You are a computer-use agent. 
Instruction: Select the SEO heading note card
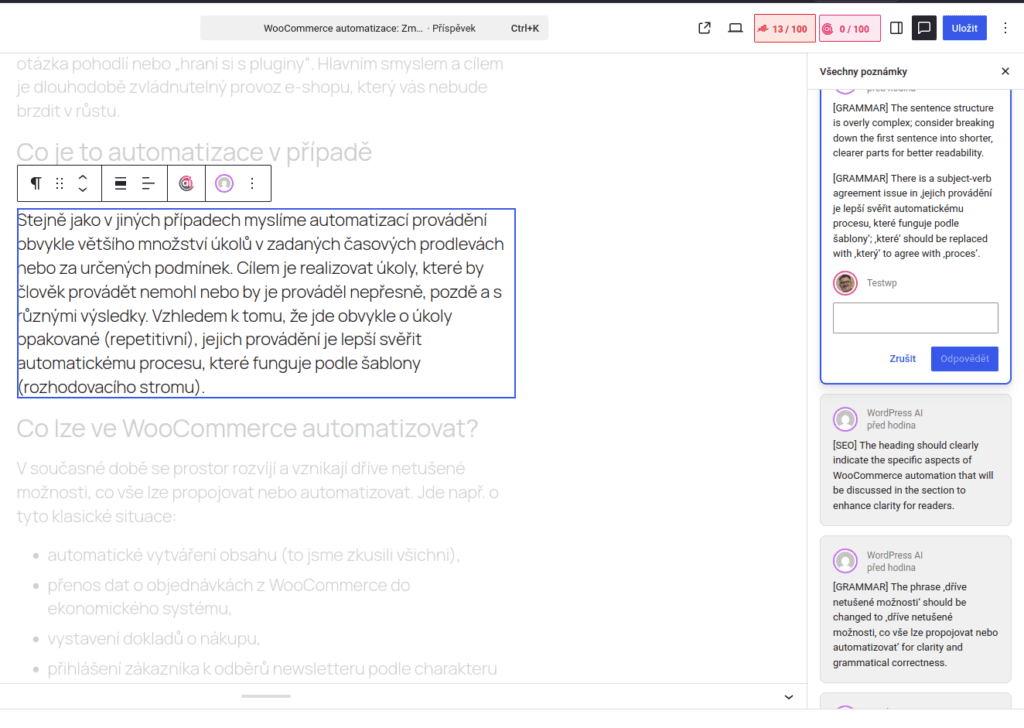pos(915,460)
